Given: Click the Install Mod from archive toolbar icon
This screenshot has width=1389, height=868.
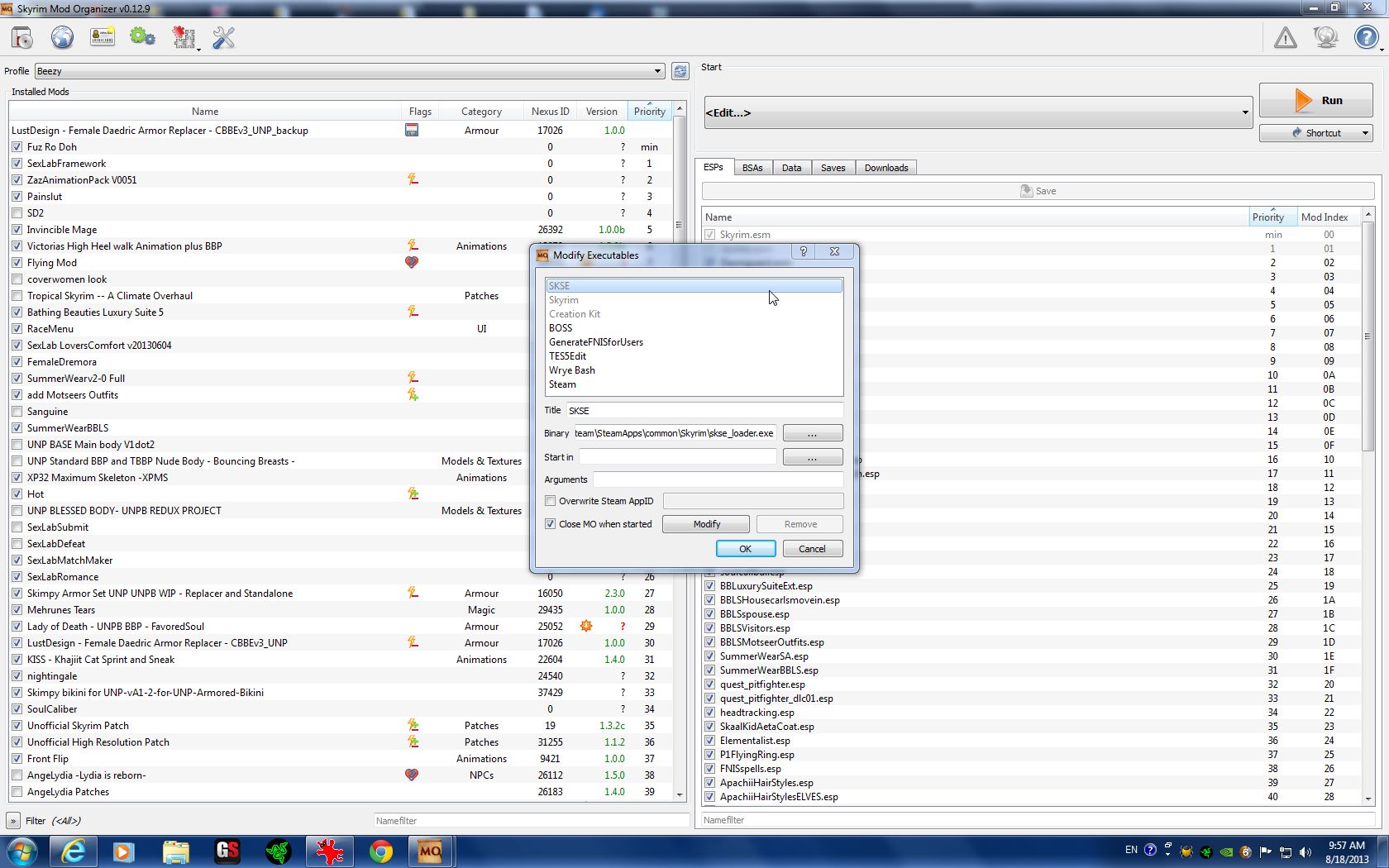Looking at the screenshot, I should tap(22, 38).
